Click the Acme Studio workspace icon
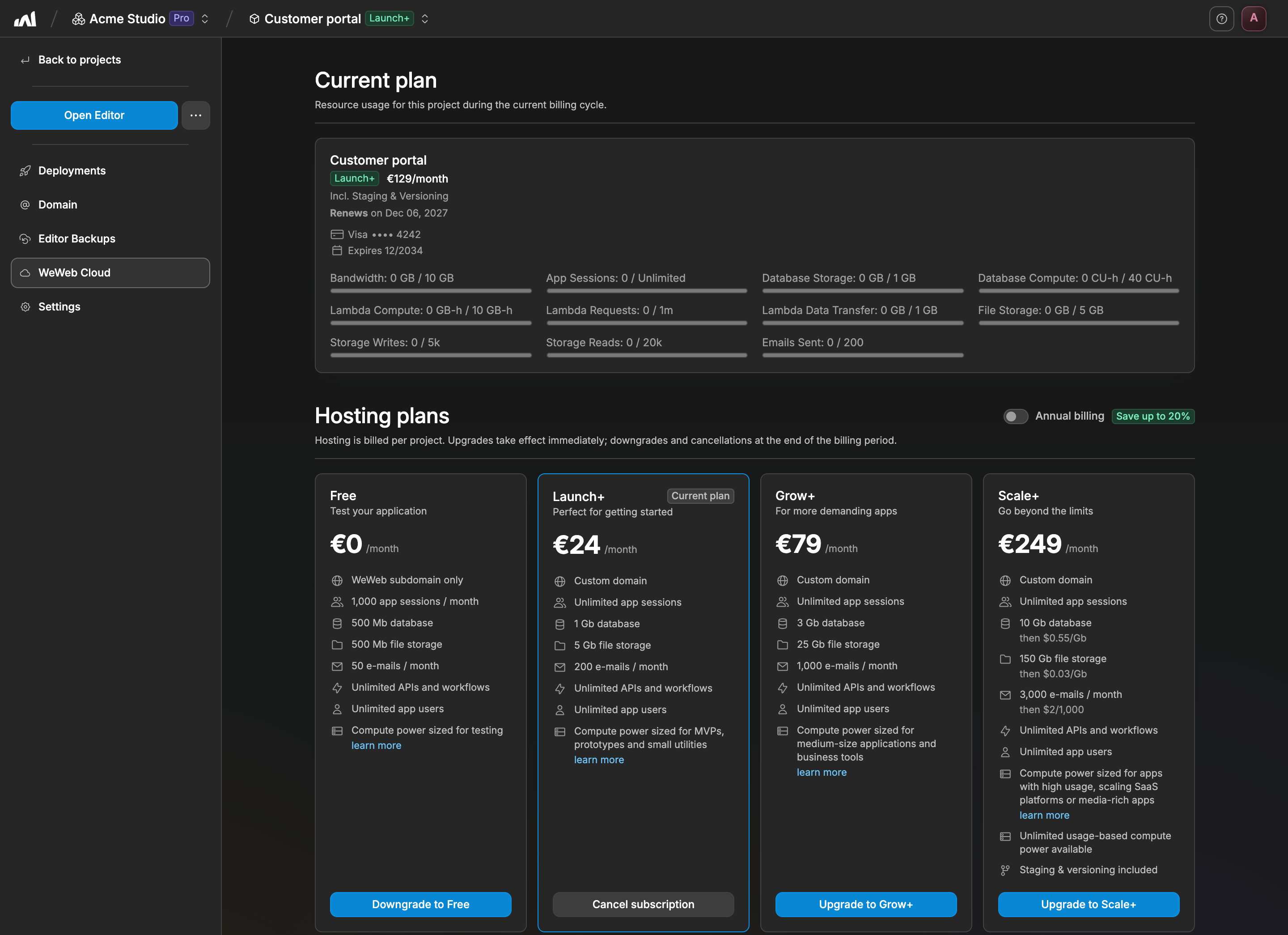Viewport: 1288px width, 935px height. click(78, 19)
